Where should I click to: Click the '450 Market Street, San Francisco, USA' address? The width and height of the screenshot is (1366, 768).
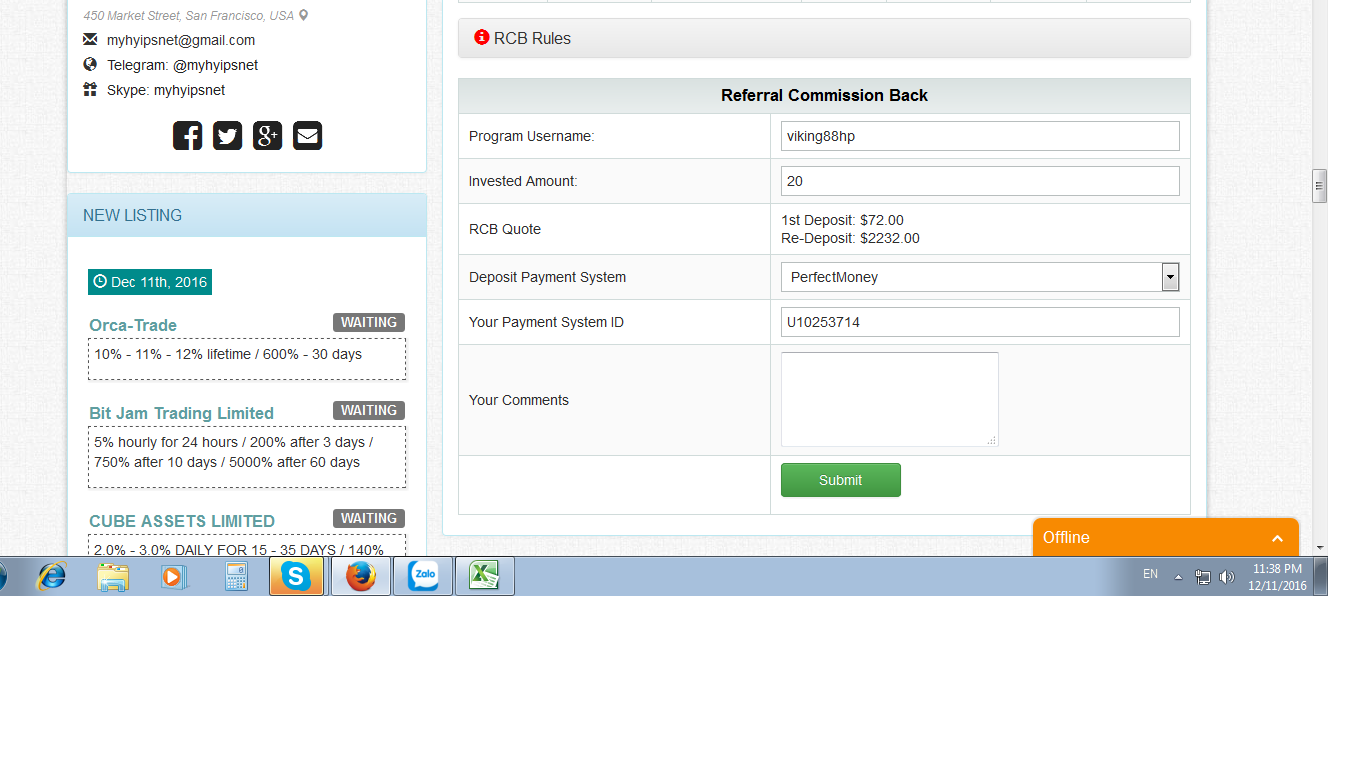[189, 16]
